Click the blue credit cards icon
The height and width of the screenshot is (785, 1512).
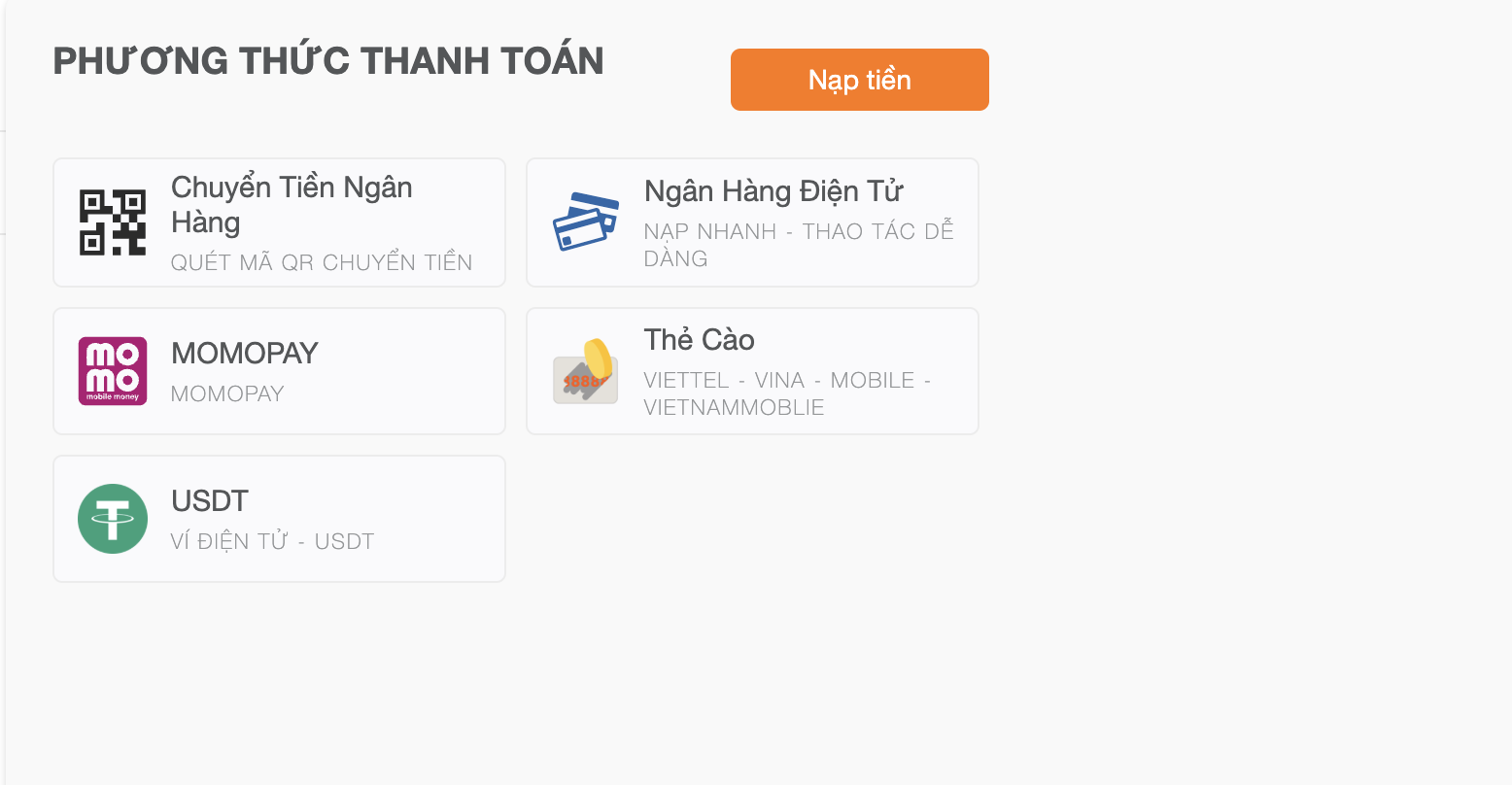coord(586,222)
